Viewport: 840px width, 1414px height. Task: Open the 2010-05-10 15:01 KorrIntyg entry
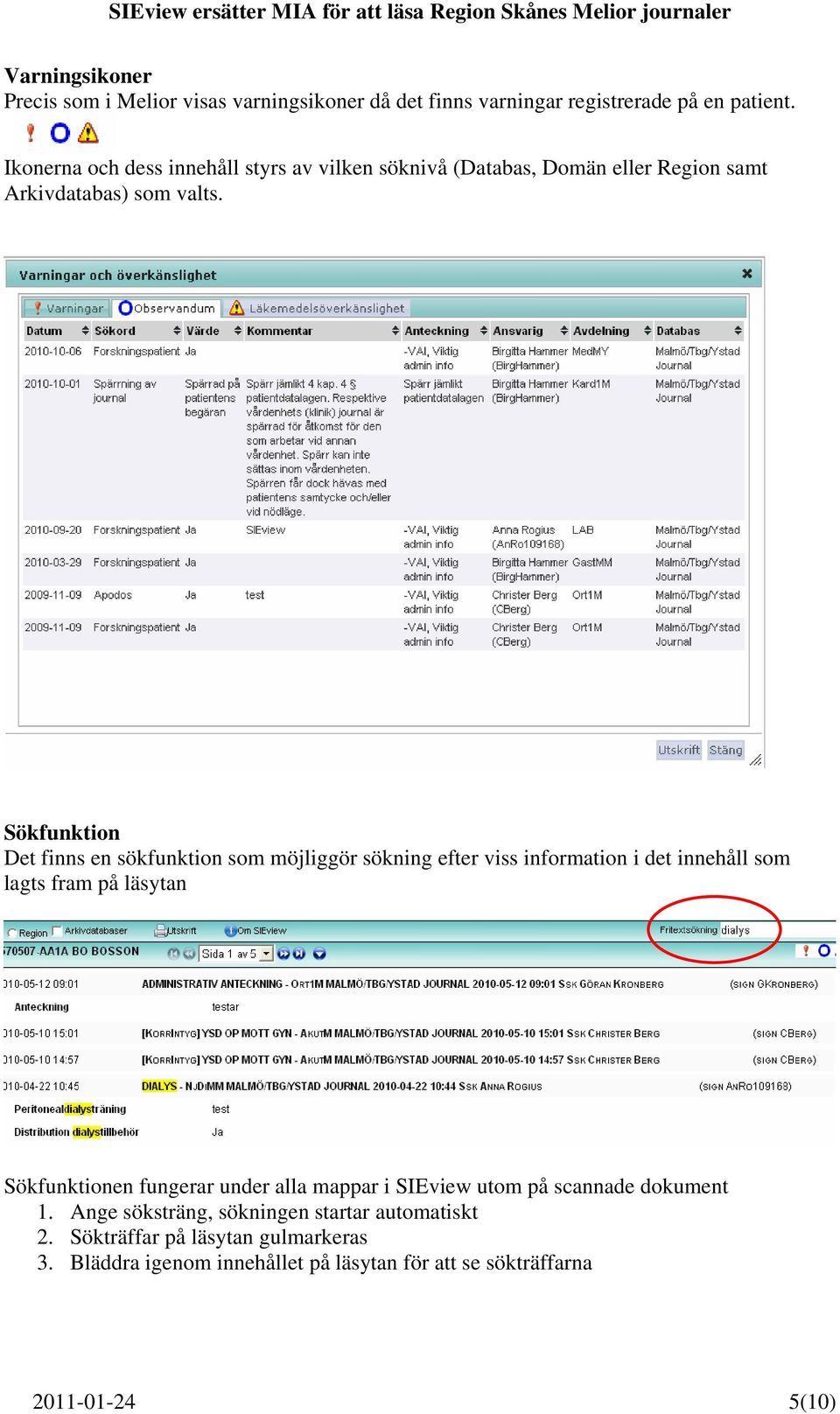[x=401, y=1033]
